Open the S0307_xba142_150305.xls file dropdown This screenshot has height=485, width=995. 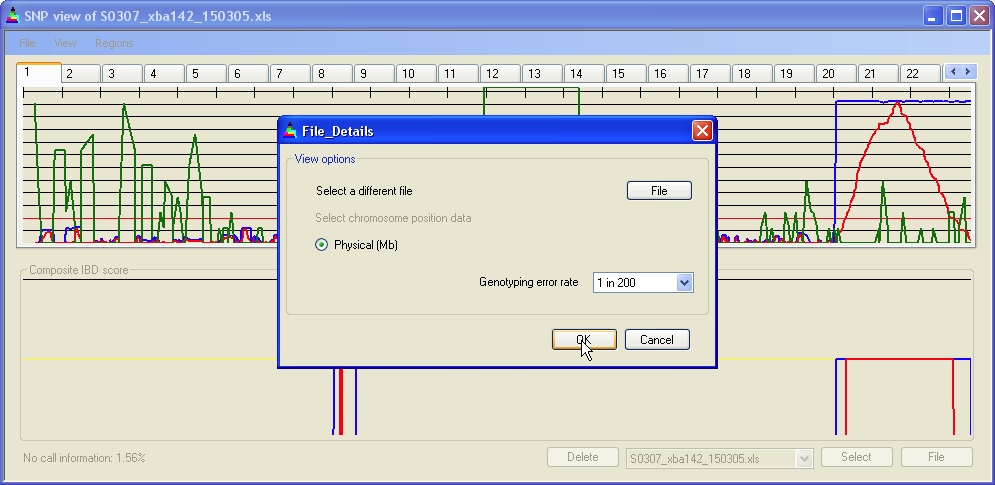pyautogui.click(x=805, y=458)
